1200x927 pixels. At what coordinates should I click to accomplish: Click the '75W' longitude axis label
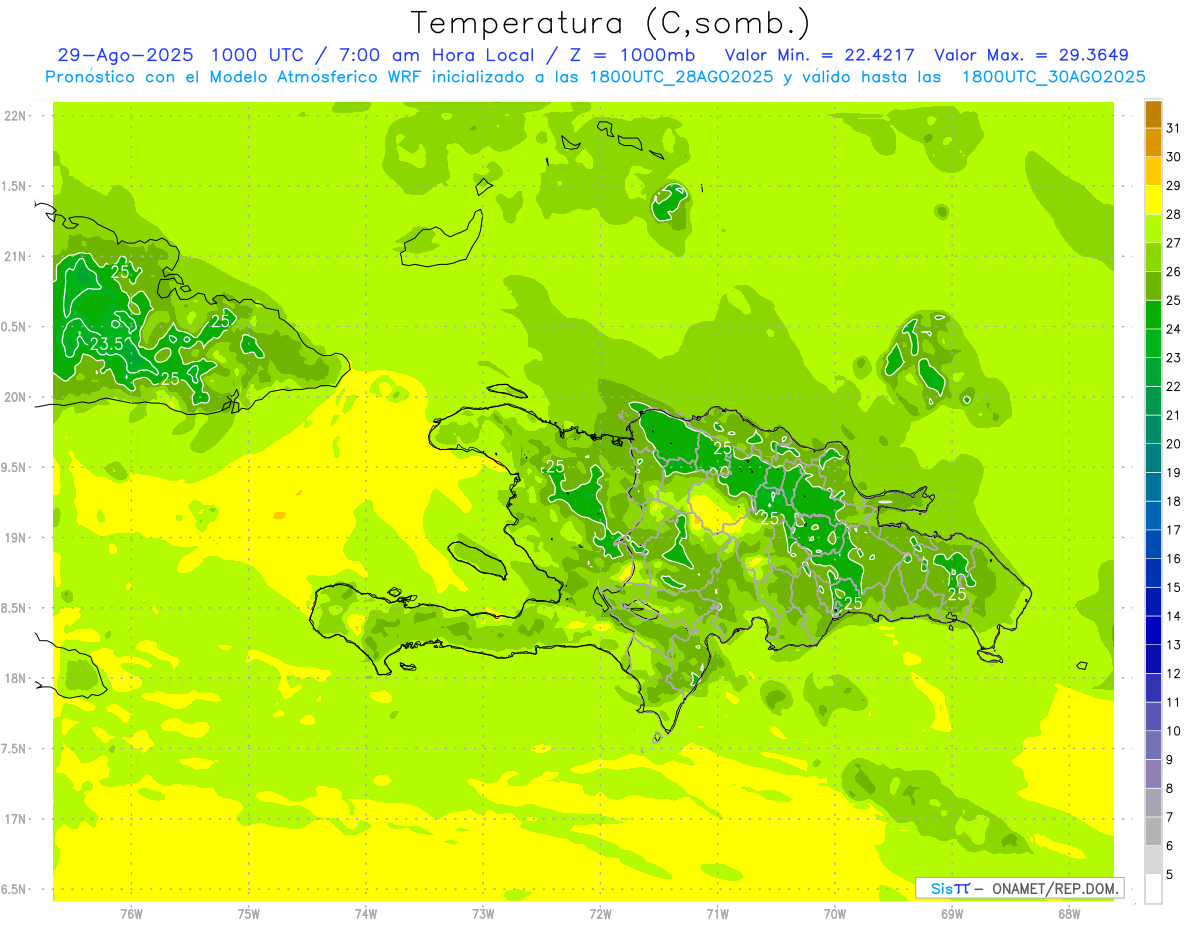coord(249,913)
